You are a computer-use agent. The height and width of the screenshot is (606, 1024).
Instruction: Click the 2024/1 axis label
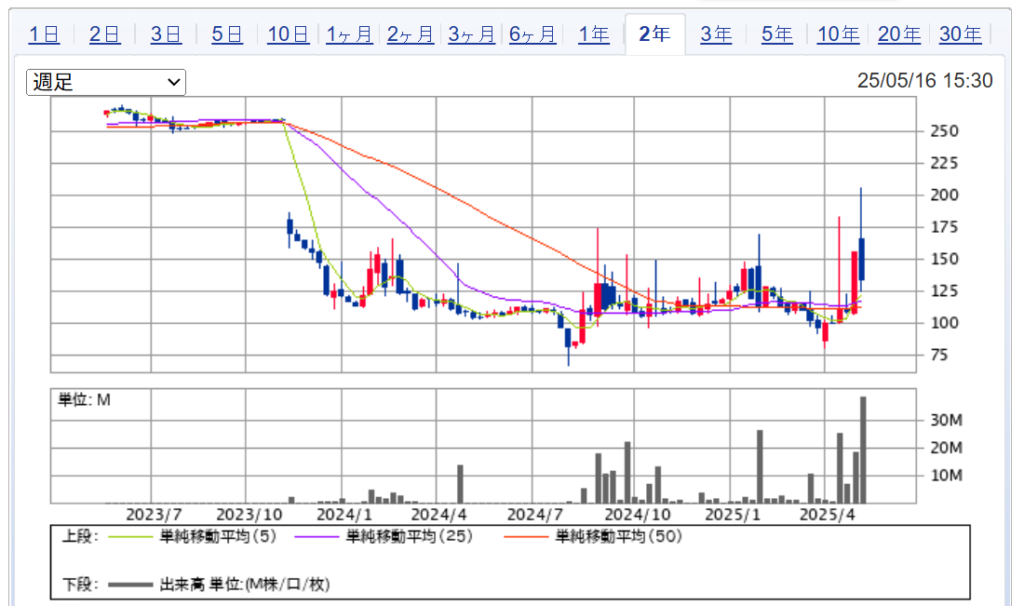pyautogui.click(x=344, y=515)
